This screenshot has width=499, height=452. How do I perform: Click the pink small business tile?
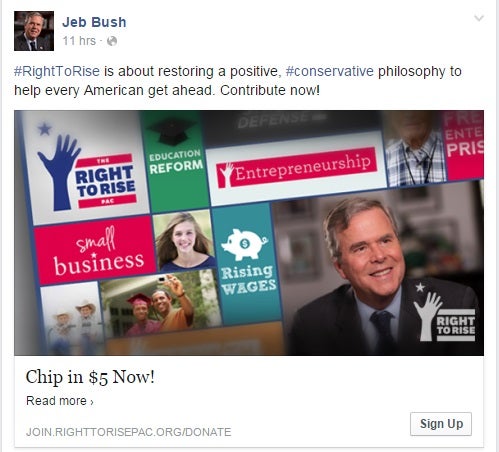click(x=96, y=250)
